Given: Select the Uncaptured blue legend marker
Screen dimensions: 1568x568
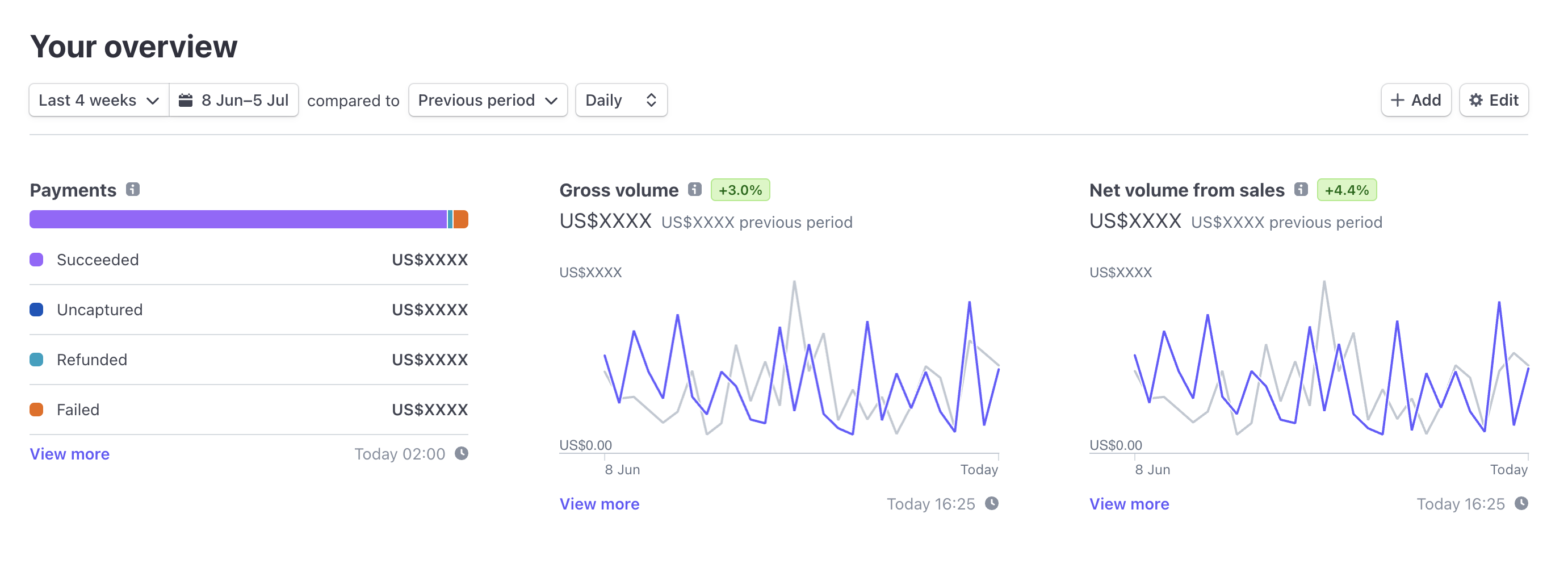Looking at the screenshot, I should tap(36, 309).
